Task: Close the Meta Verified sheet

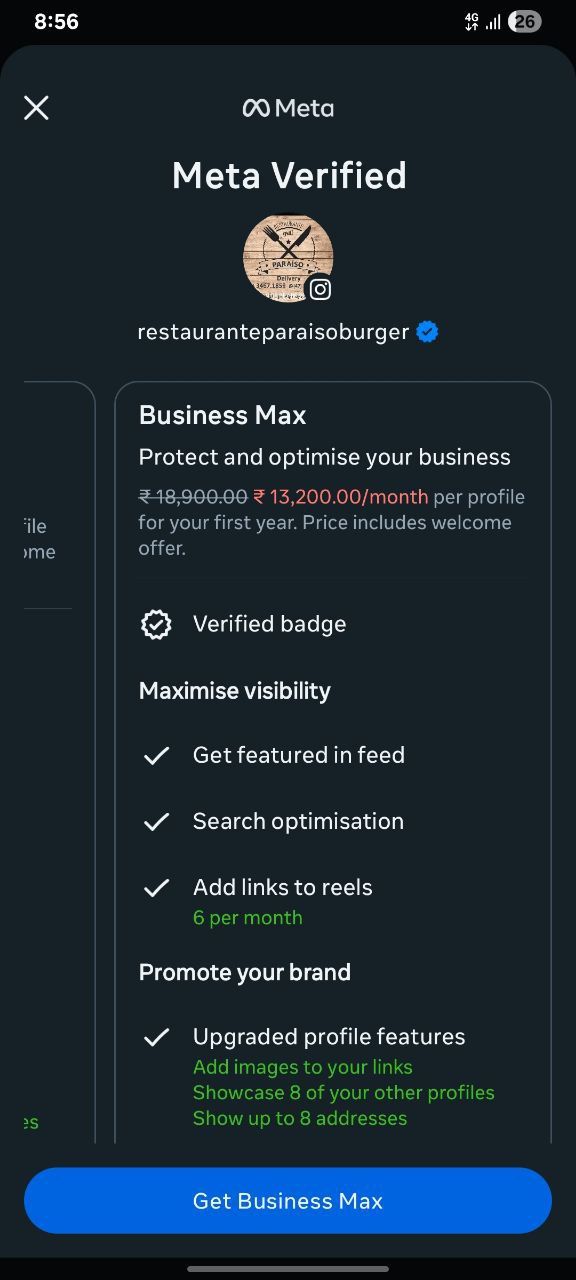Action: (x=36, y=108)
